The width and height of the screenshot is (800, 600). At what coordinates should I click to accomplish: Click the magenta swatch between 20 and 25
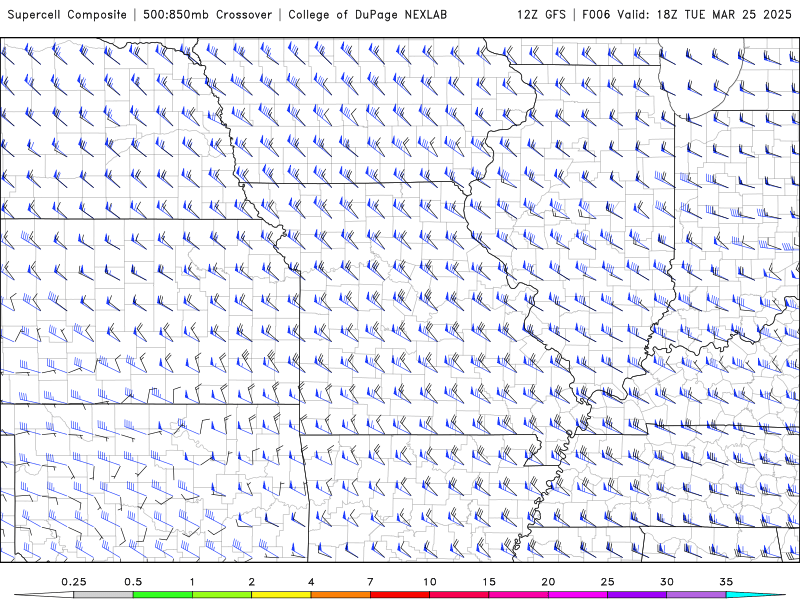pos(578,595)
